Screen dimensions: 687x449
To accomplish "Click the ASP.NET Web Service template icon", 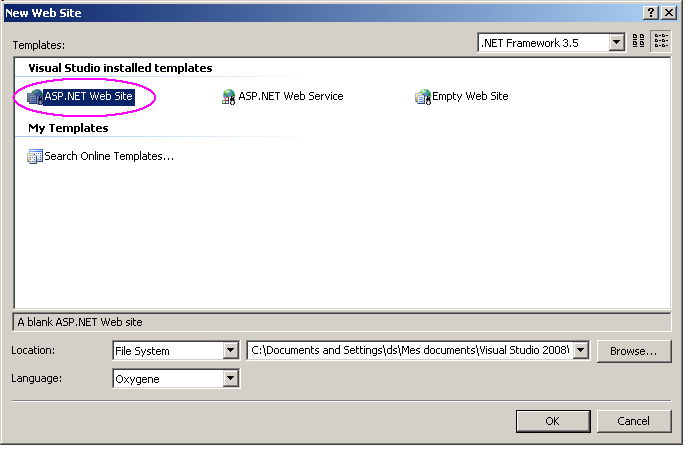I will [x=229, y=97].
